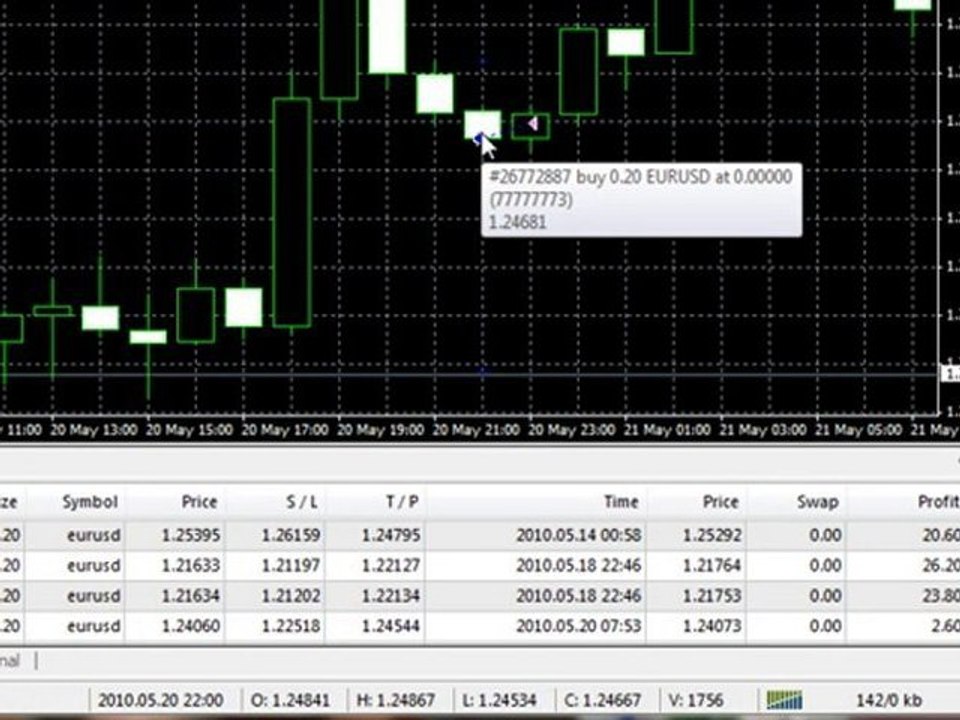Viewport: 960px width, 720px height.
Task: Sort by the T / P column header
Action: click(402, 502)
